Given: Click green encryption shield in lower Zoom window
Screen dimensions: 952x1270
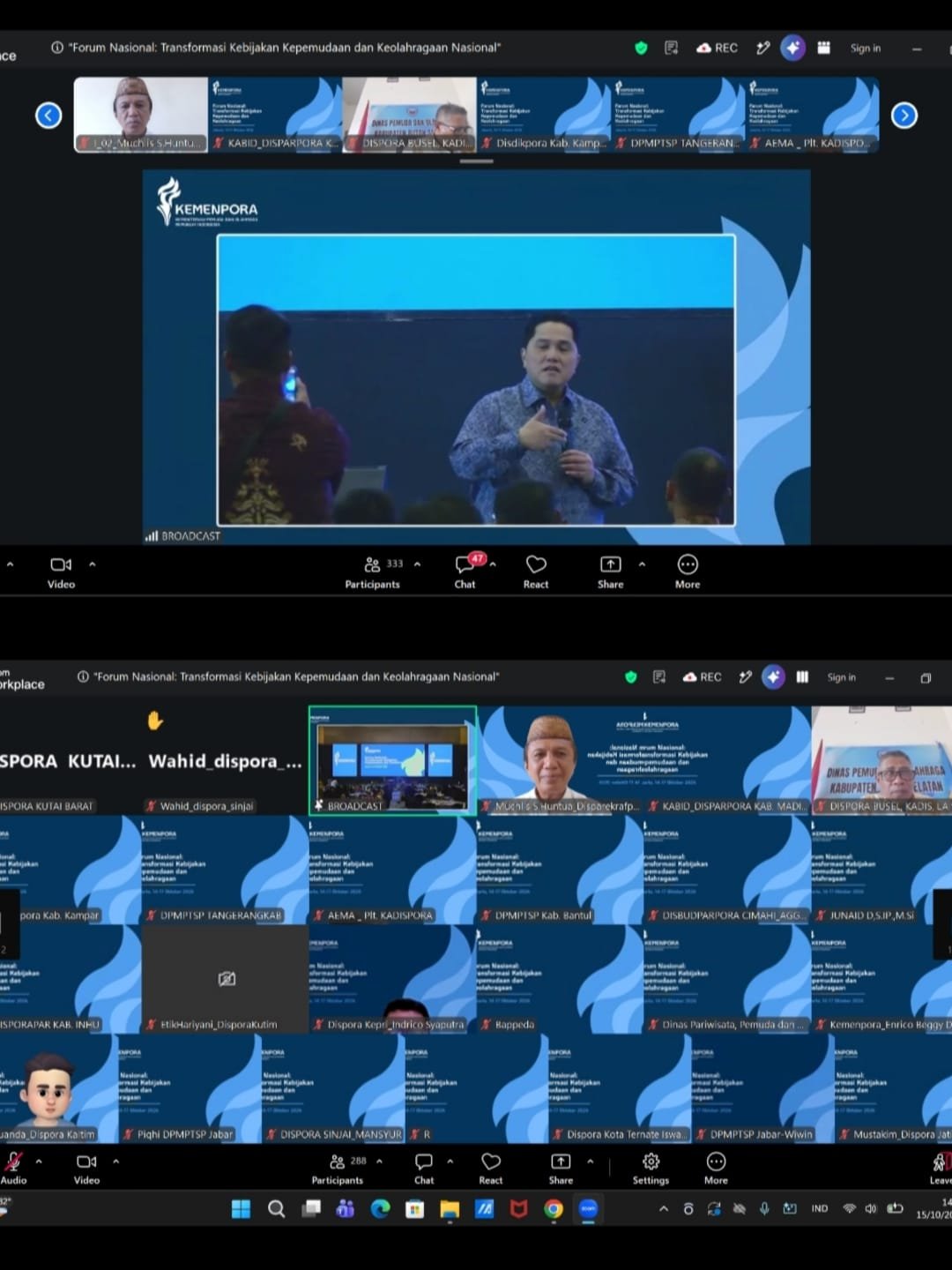Looking at the screenshot, I should [x=631, y=677].
